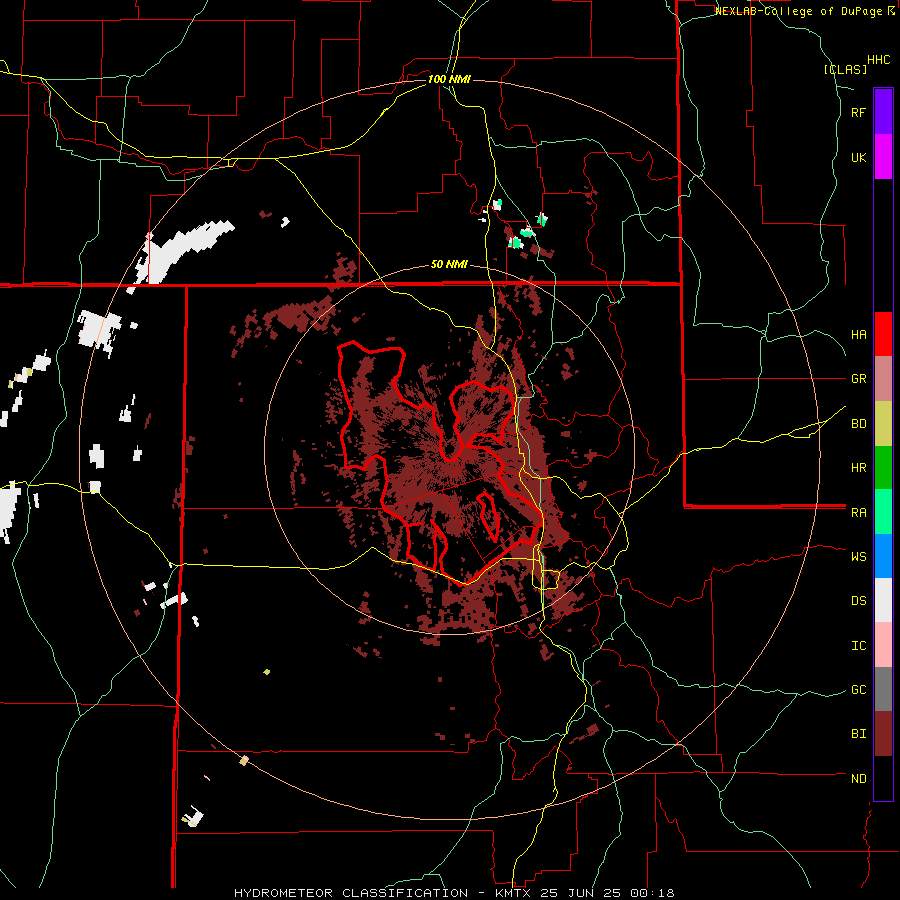Image resolution: width=900 pixels, height=900 pixels.
Task: Click the light pink IC legend swatch
Action: click(x=883, y=645)
